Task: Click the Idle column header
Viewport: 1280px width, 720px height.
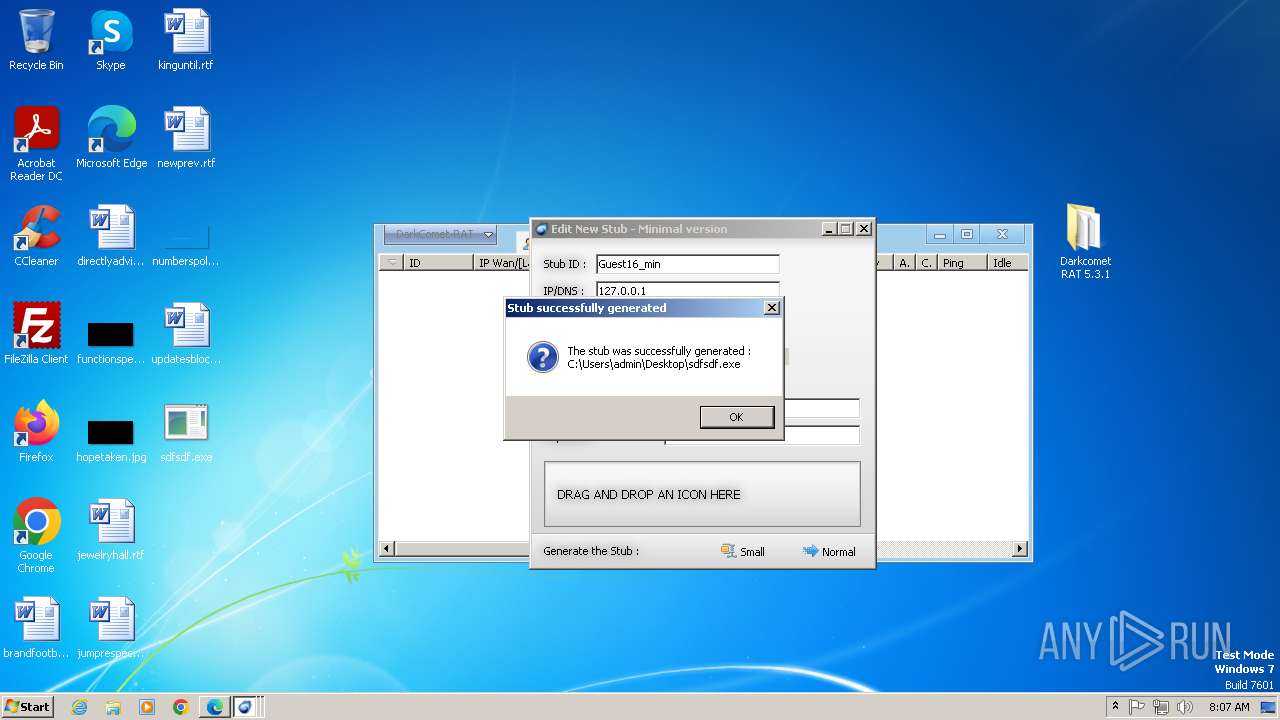Action: tap(1007, 263)
